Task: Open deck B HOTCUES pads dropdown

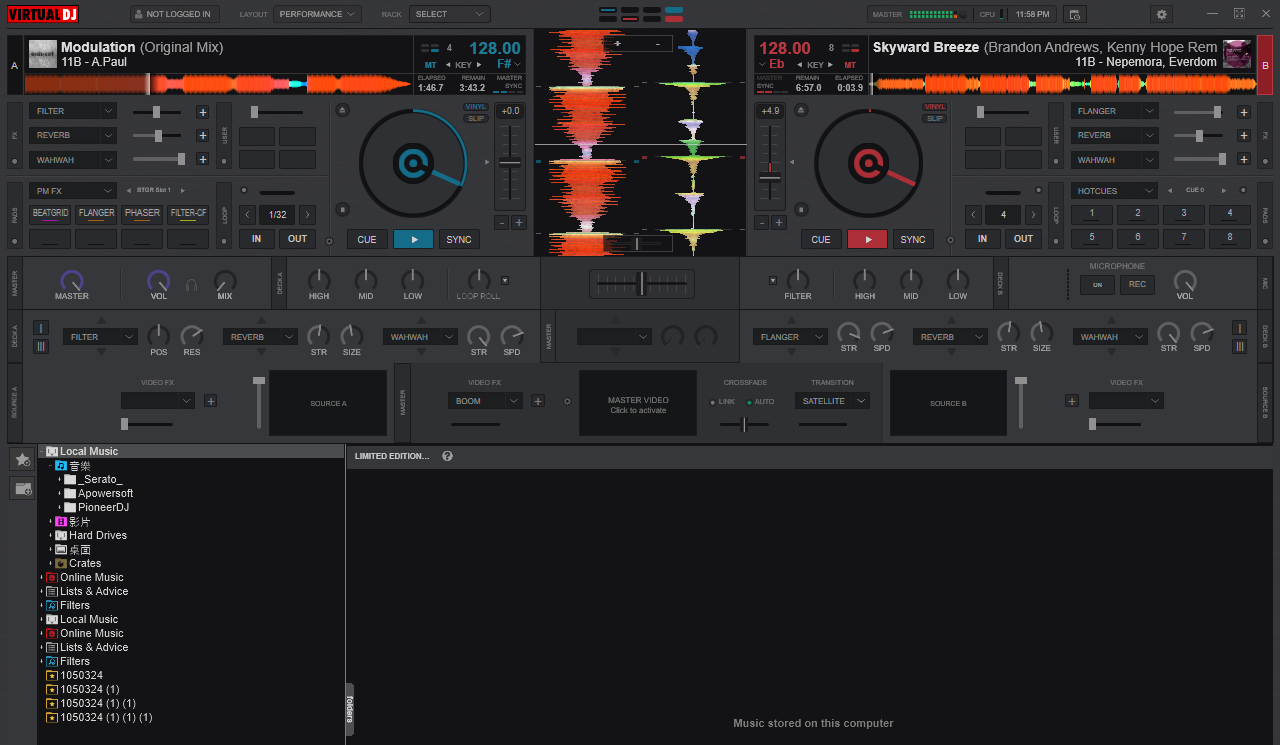Action: (1115, 190)
